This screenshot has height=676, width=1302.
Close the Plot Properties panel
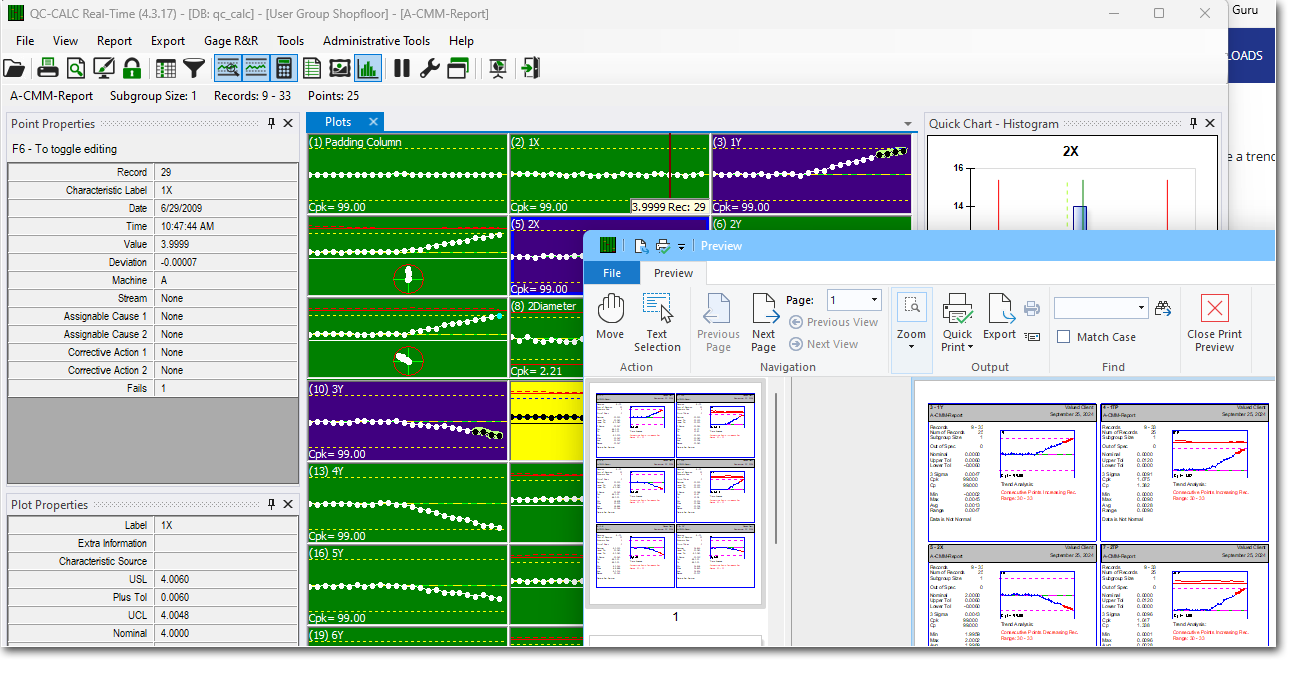pyautogui.click(x=288, y=504)
